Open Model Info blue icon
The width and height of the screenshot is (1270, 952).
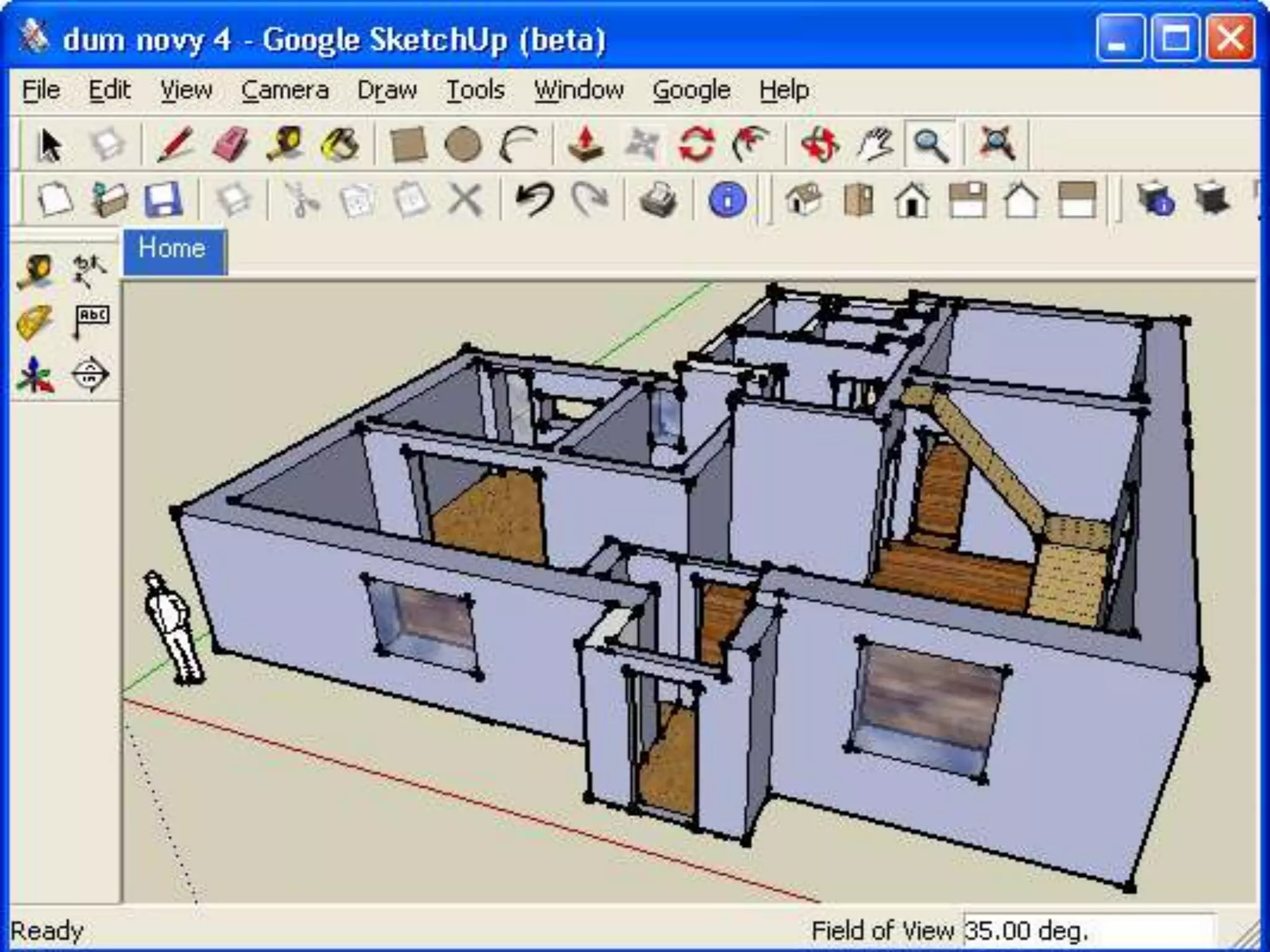[727, 200]
